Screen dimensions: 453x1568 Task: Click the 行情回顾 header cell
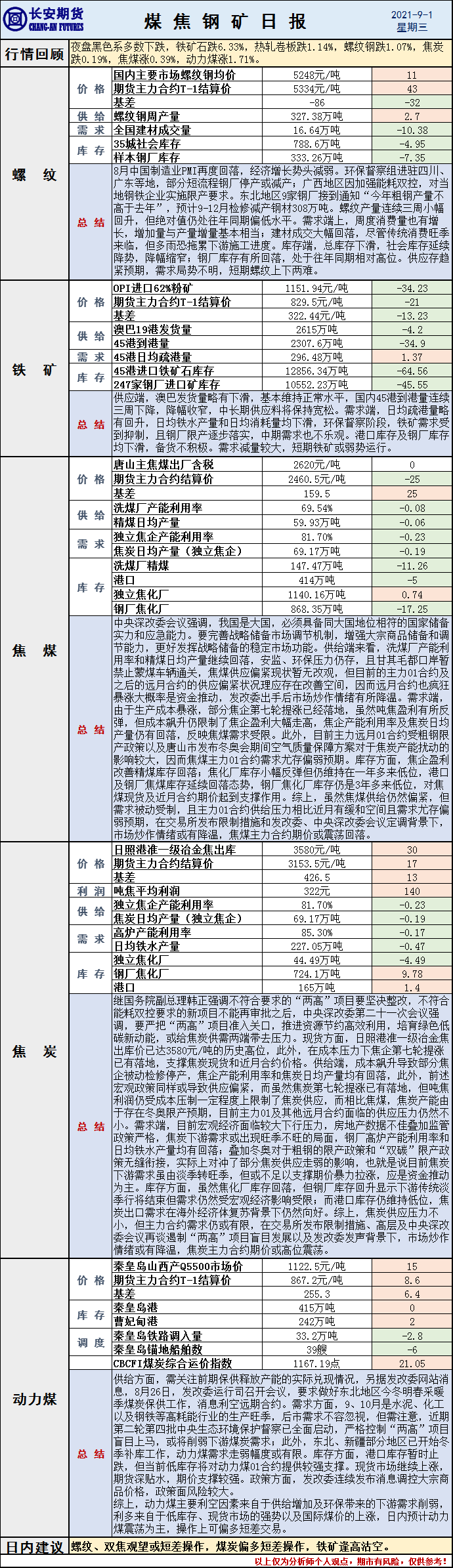(35, 54)
